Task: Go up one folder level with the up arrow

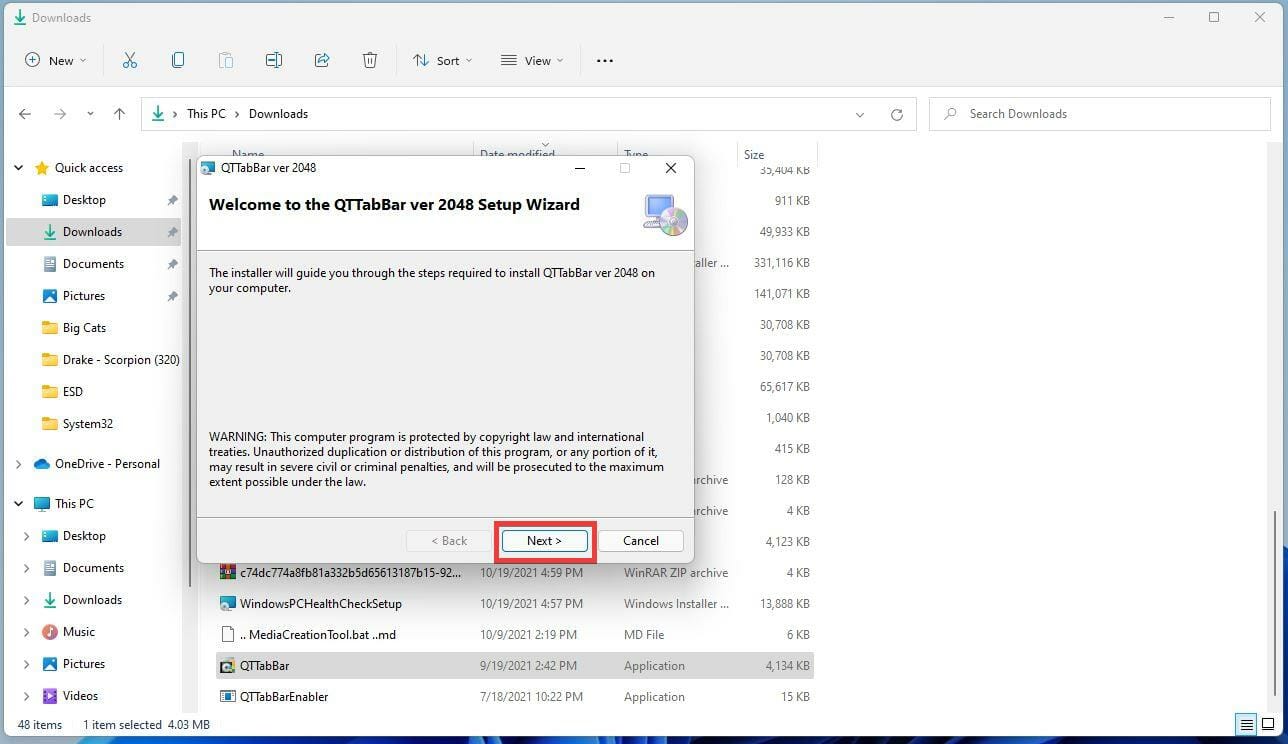Action: (119, 113)
